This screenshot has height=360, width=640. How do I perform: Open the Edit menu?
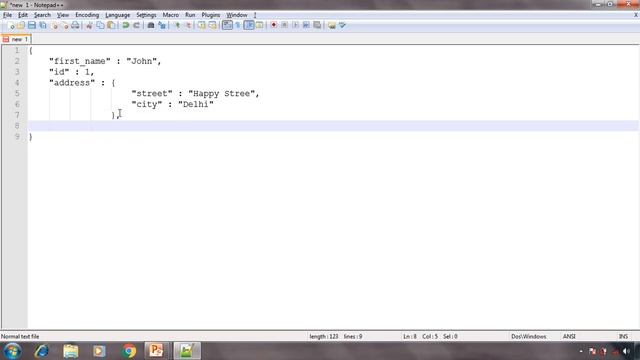coord(23,15)
